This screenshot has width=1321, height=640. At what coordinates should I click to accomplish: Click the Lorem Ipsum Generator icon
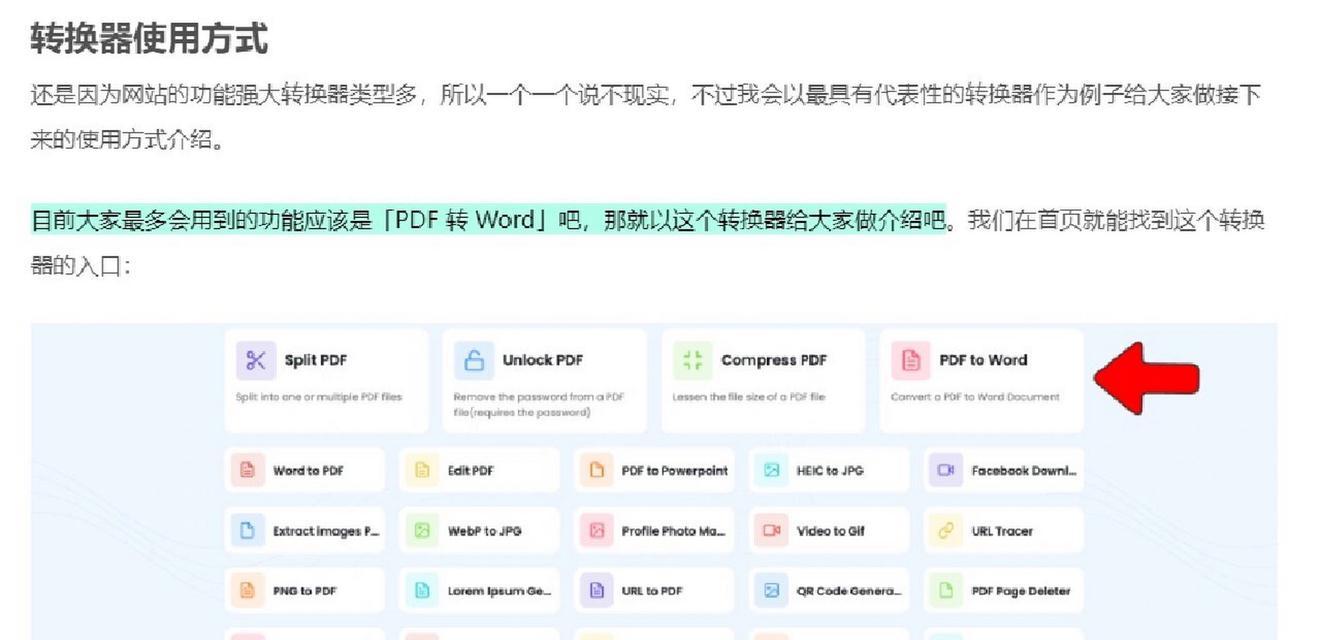point(422,590)
